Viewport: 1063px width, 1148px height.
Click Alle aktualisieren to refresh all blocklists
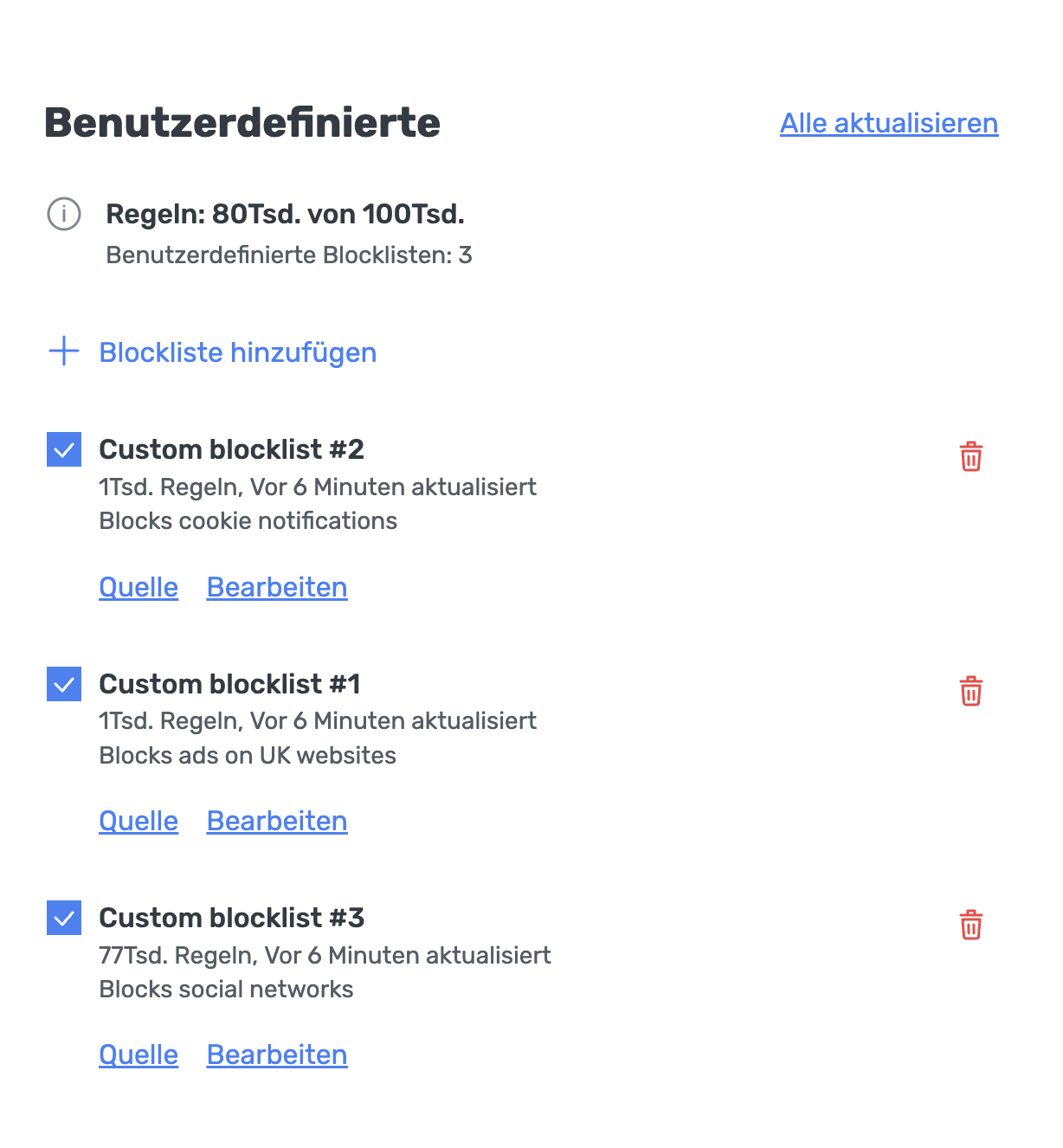[x=889, y=123]
